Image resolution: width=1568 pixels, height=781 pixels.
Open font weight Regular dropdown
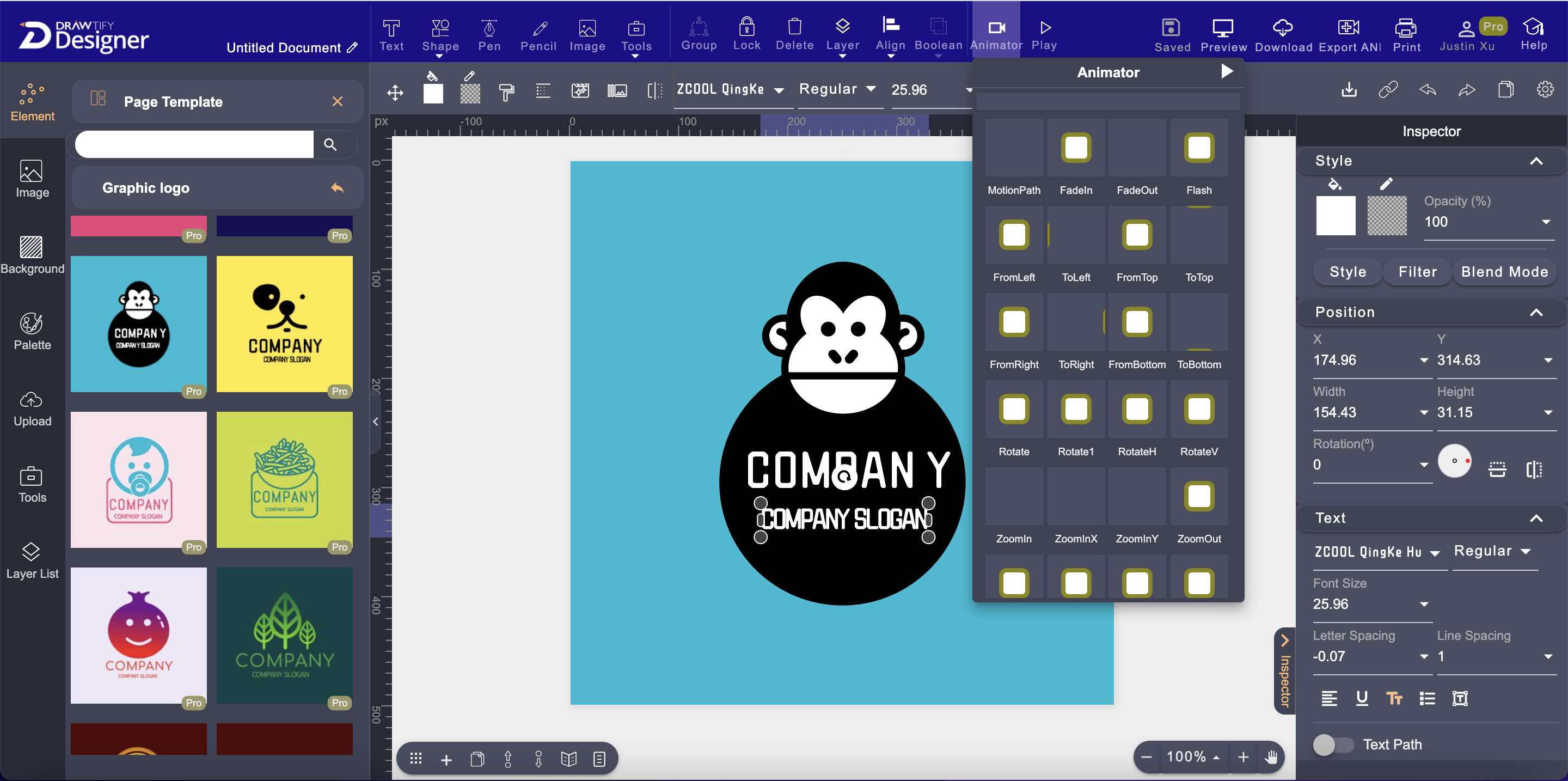tap(839, 90)
